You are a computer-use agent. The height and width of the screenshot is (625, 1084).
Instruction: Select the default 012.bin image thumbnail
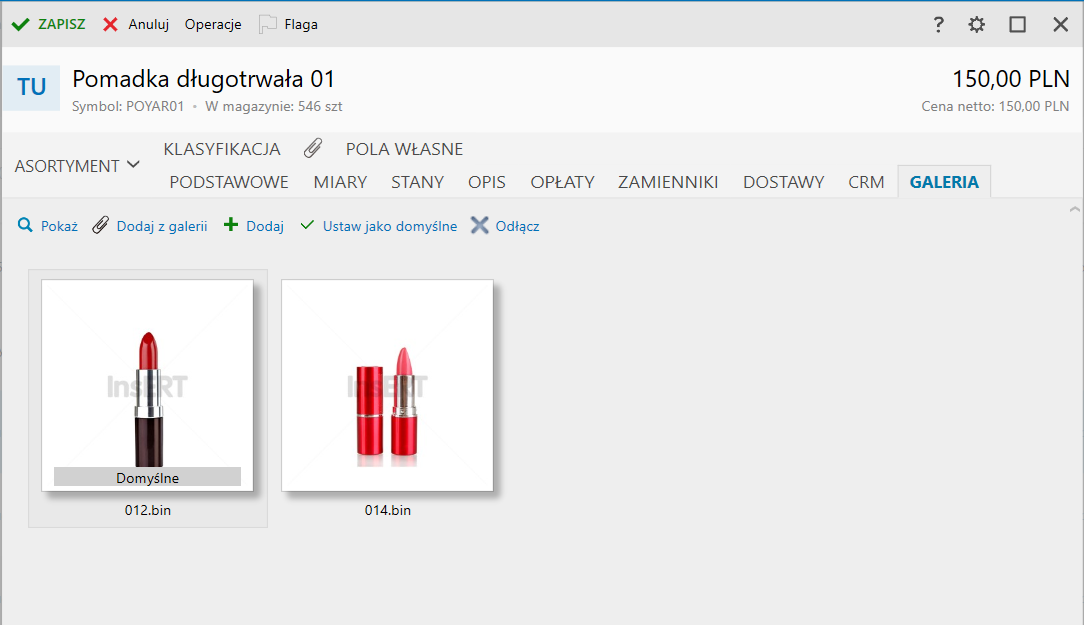147,386
